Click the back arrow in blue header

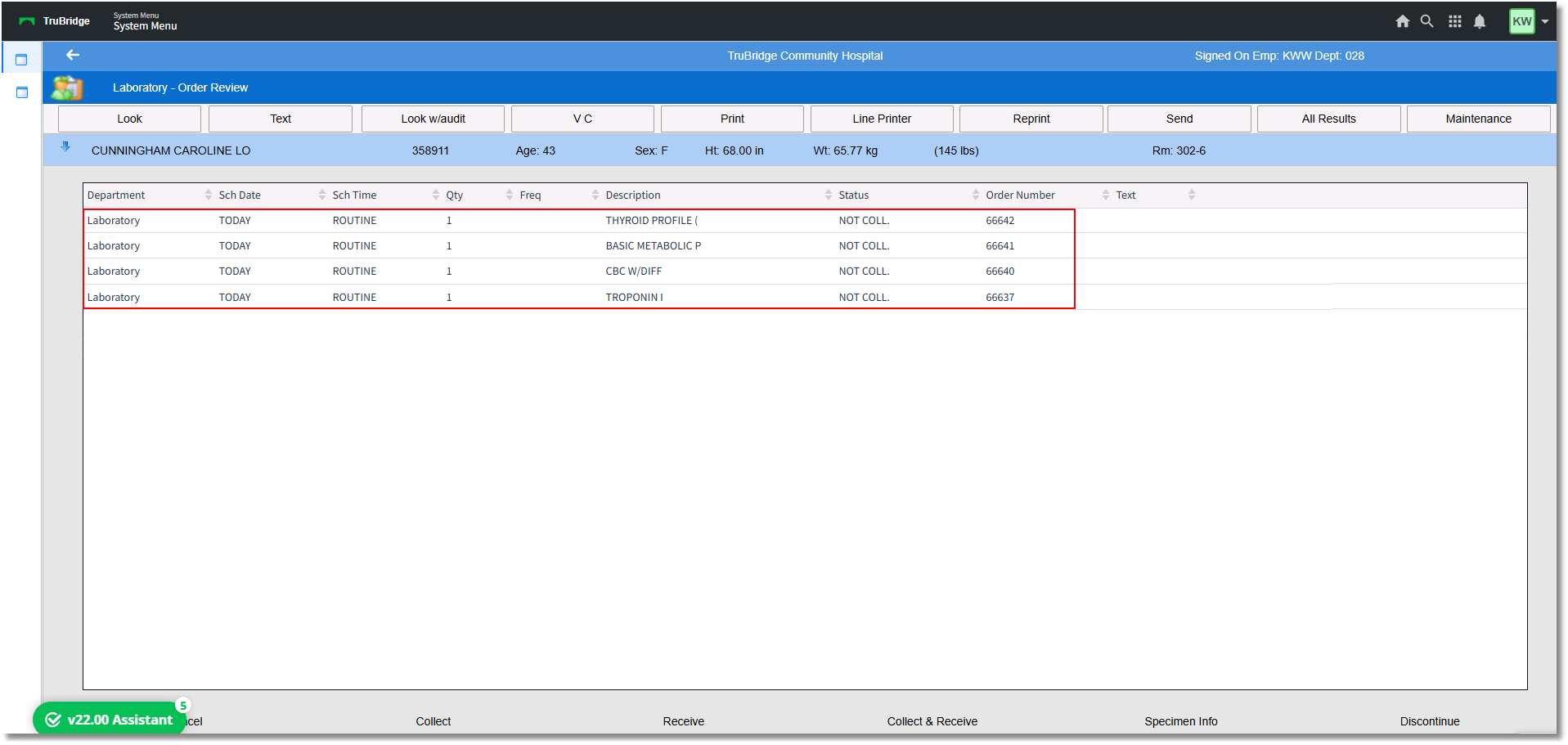pyautogui.click(x=73, y=55)
